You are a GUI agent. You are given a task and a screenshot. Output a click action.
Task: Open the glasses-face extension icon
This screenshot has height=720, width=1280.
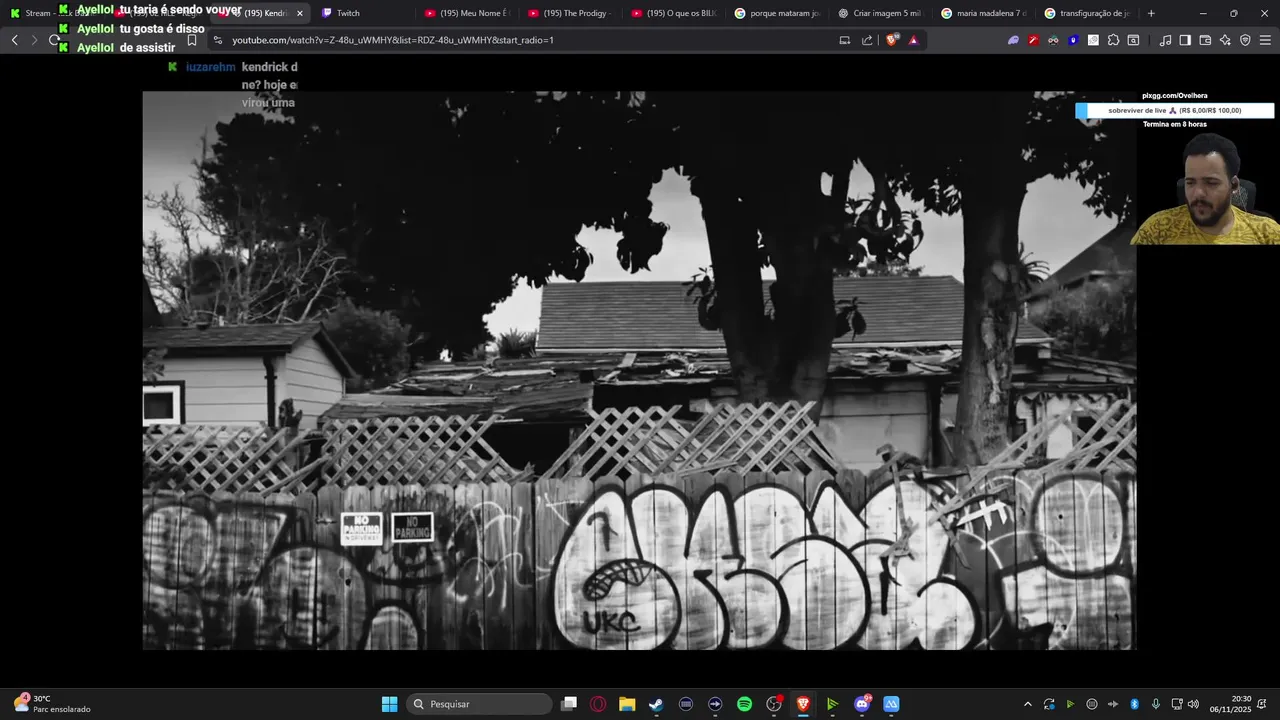(x=1053, y=40)
